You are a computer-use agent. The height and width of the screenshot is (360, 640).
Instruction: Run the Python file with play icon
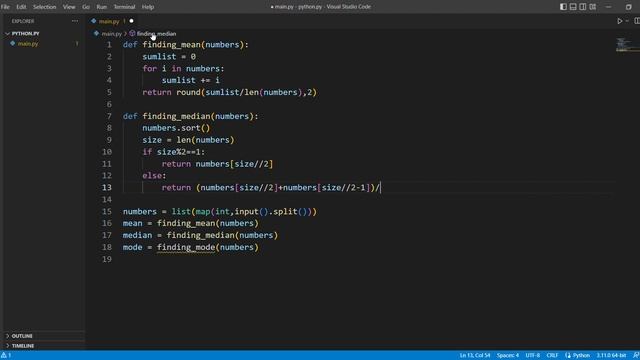620,21
